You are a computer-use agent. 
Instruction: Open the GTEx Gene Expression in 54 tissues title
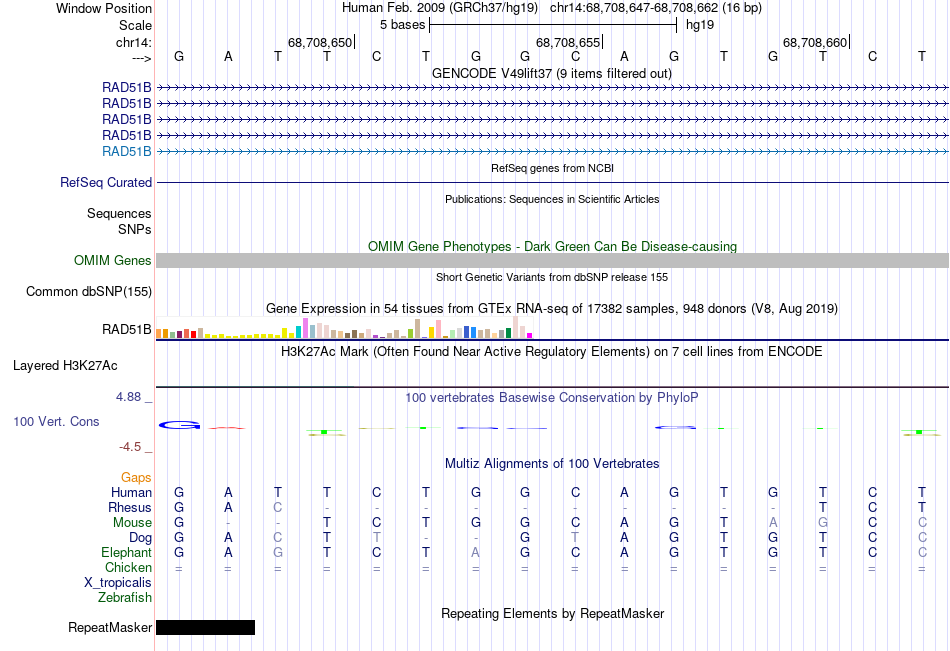(552, 309)
